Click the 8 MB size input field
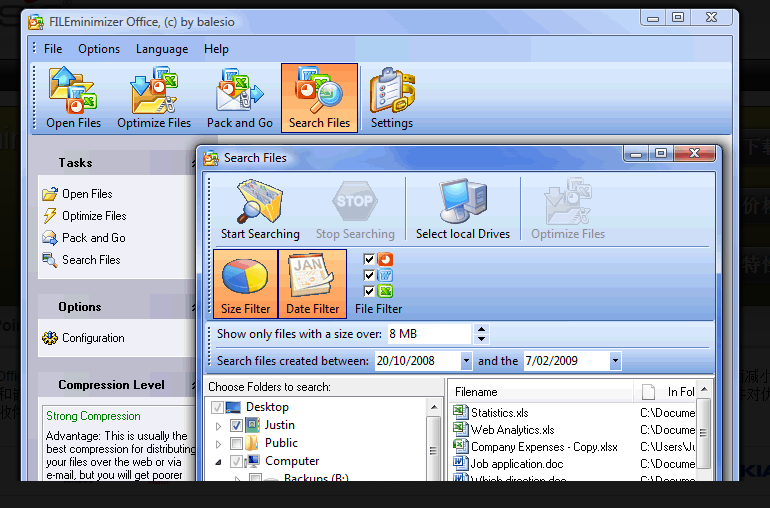770x508 pixels. click(430, 334)
